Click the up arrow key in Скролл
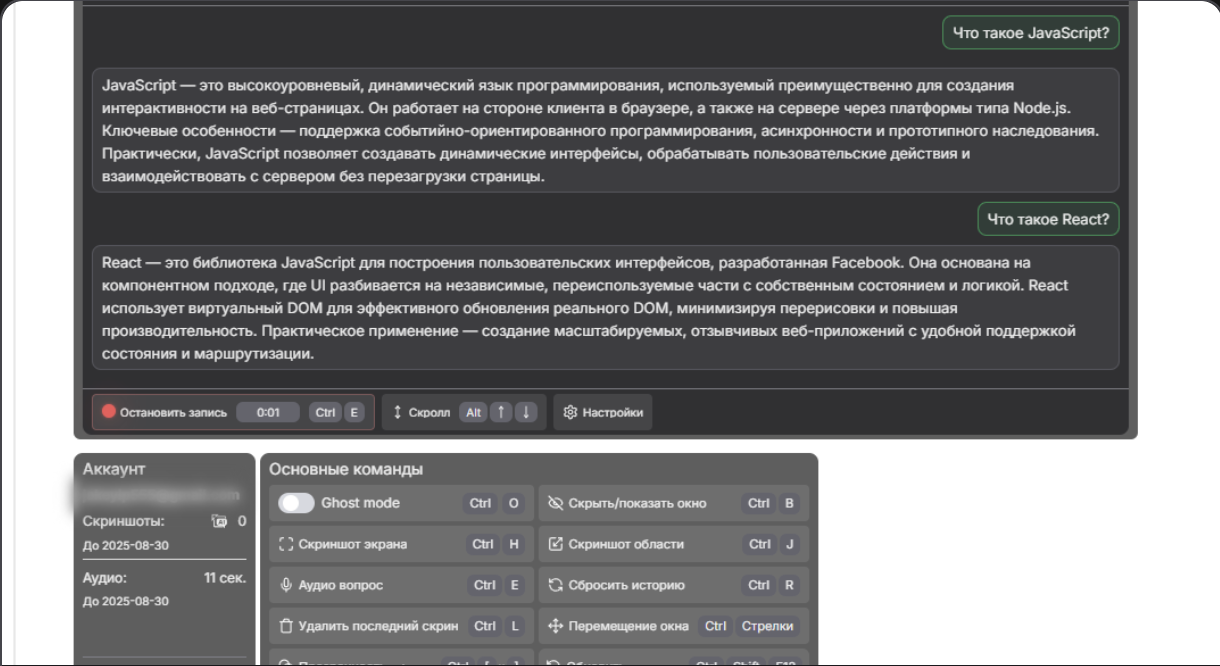The width and height of the screenshot is (1220, 666). 503,412
